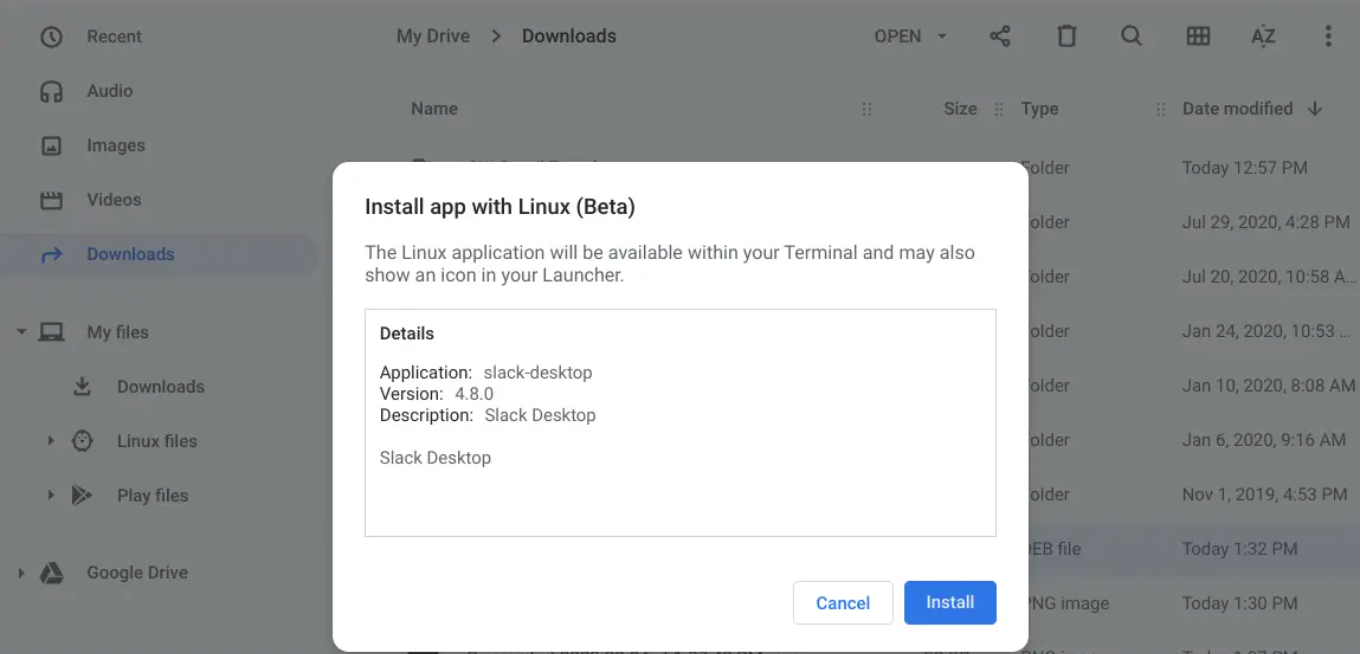This screenshot has height=654, width=1362.
Task: Click the download arrow icon under My files
Action: (82, 386)
